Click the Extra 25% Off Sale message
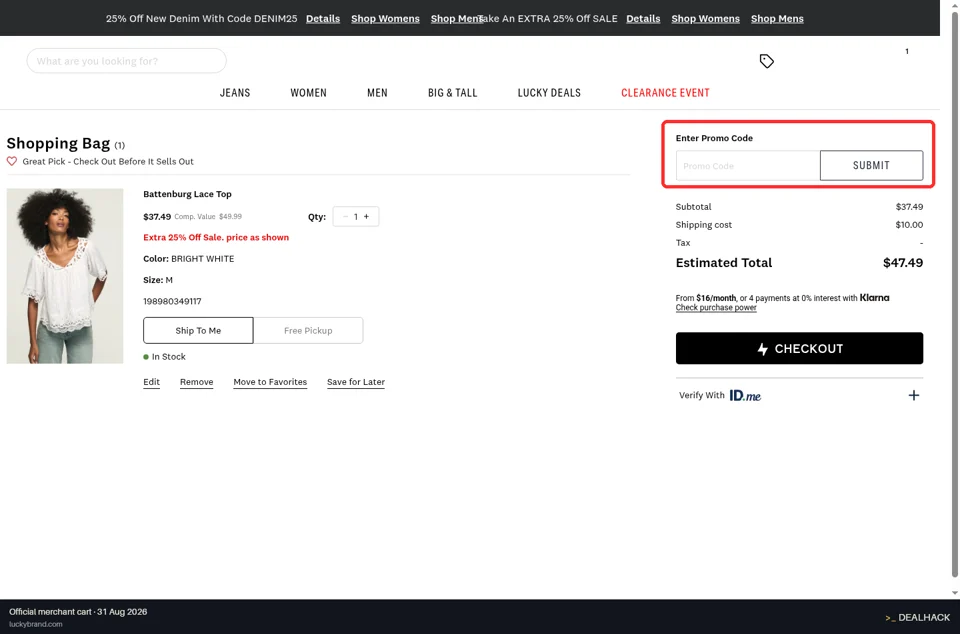Image resolution: width=960 pixels, height=634 pixels. point(216,237)
